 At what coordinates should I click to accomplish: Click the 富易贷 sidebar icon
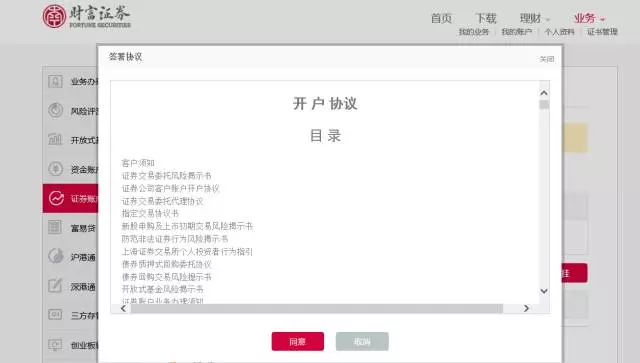coord(56,227)
